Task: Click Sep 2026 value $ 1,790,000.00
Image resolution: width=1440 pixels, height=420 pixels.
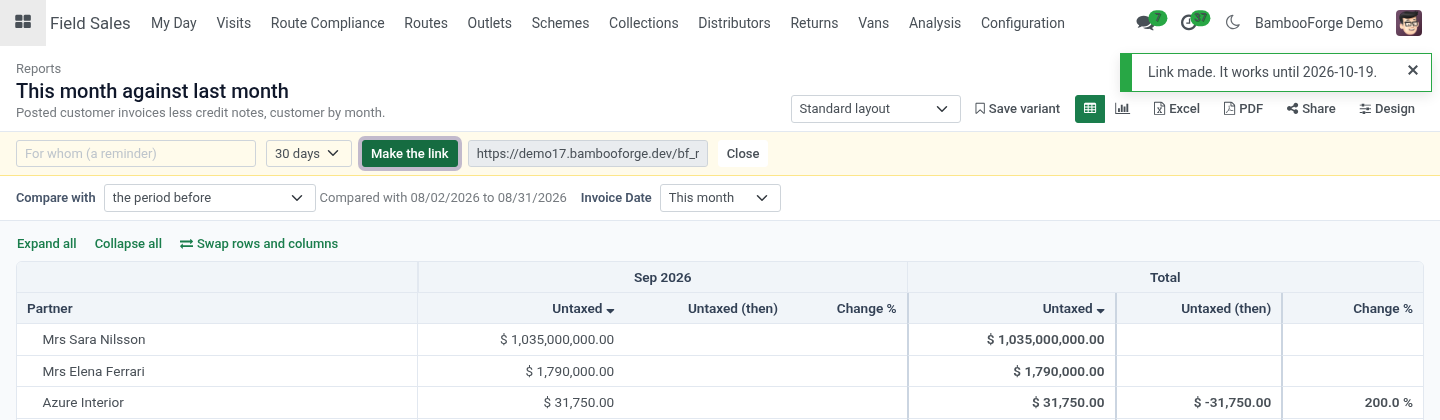Action: tap(570, 372)
